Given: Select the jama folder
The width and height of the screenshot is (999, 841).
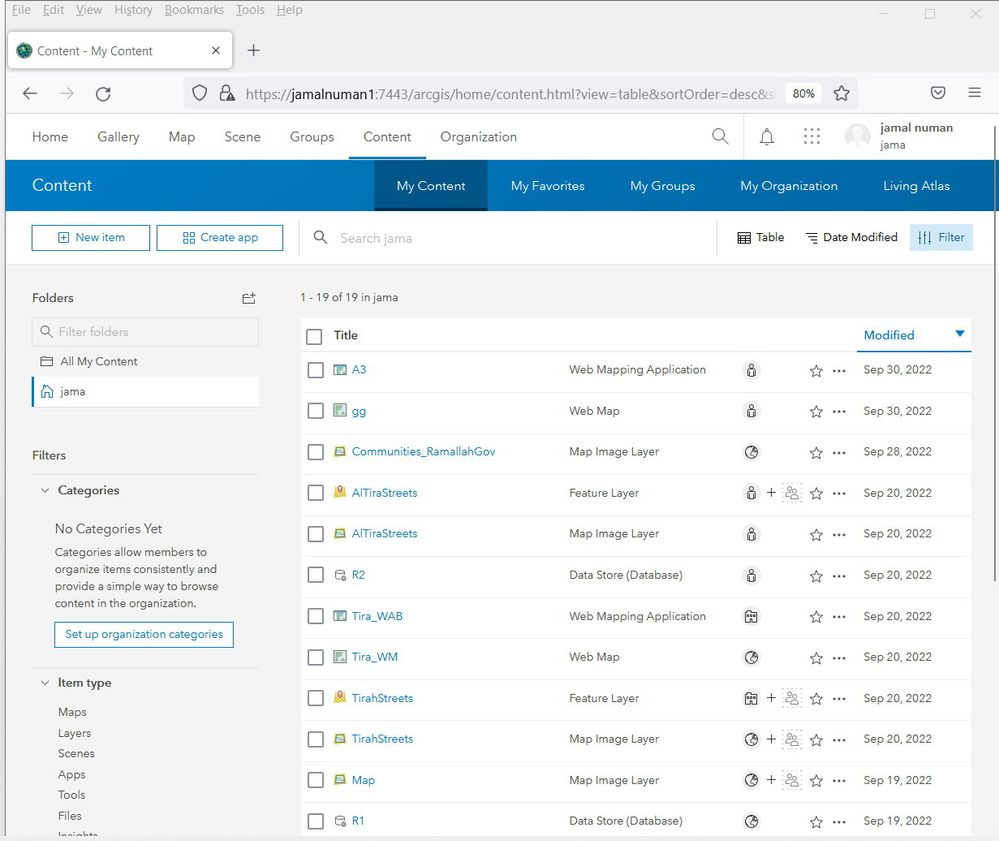Looking at the screenshot, I should tap(145, 392).
